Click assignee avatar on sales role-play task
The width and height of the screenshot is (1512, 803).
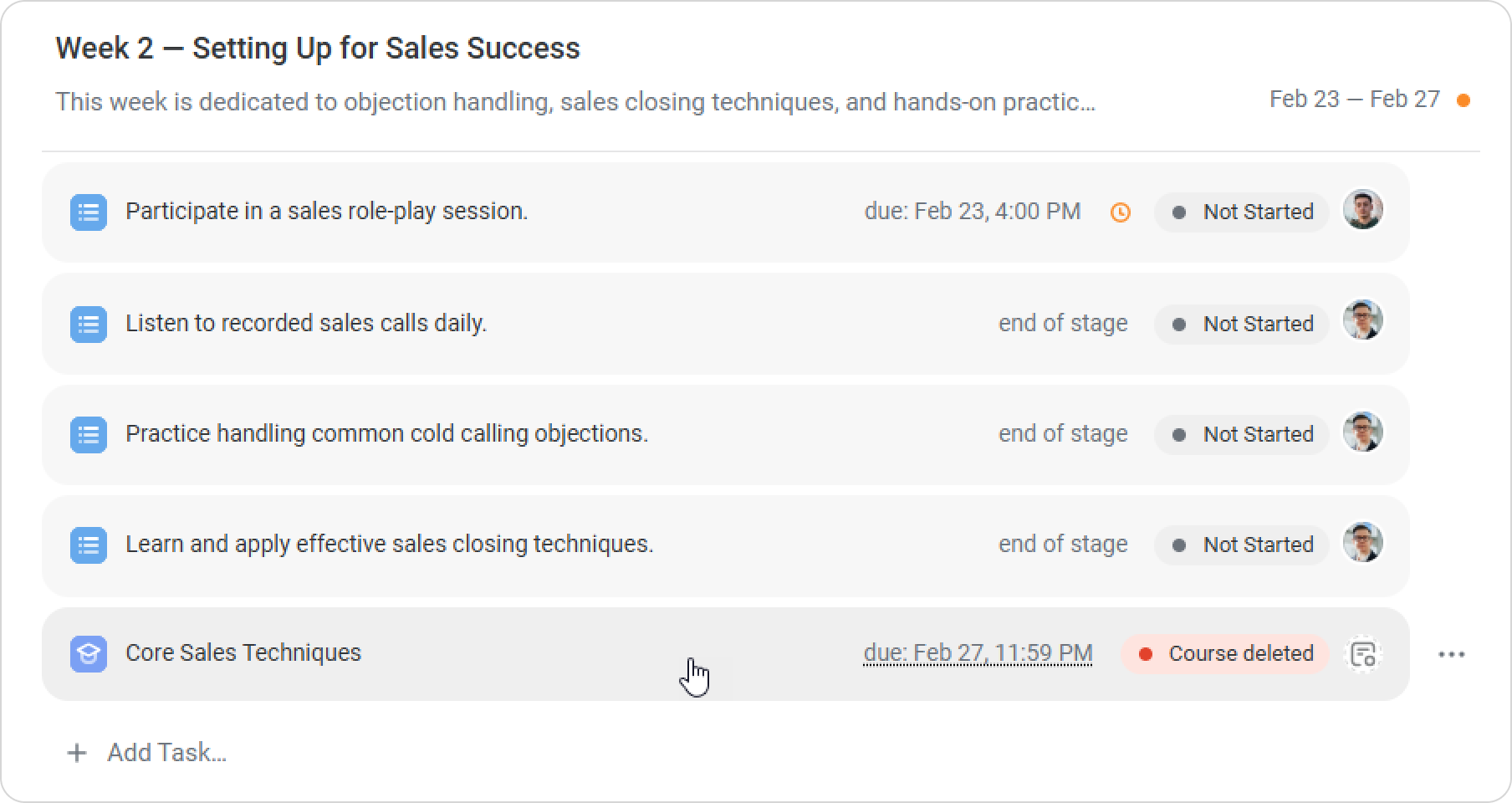click(1363, 210)
